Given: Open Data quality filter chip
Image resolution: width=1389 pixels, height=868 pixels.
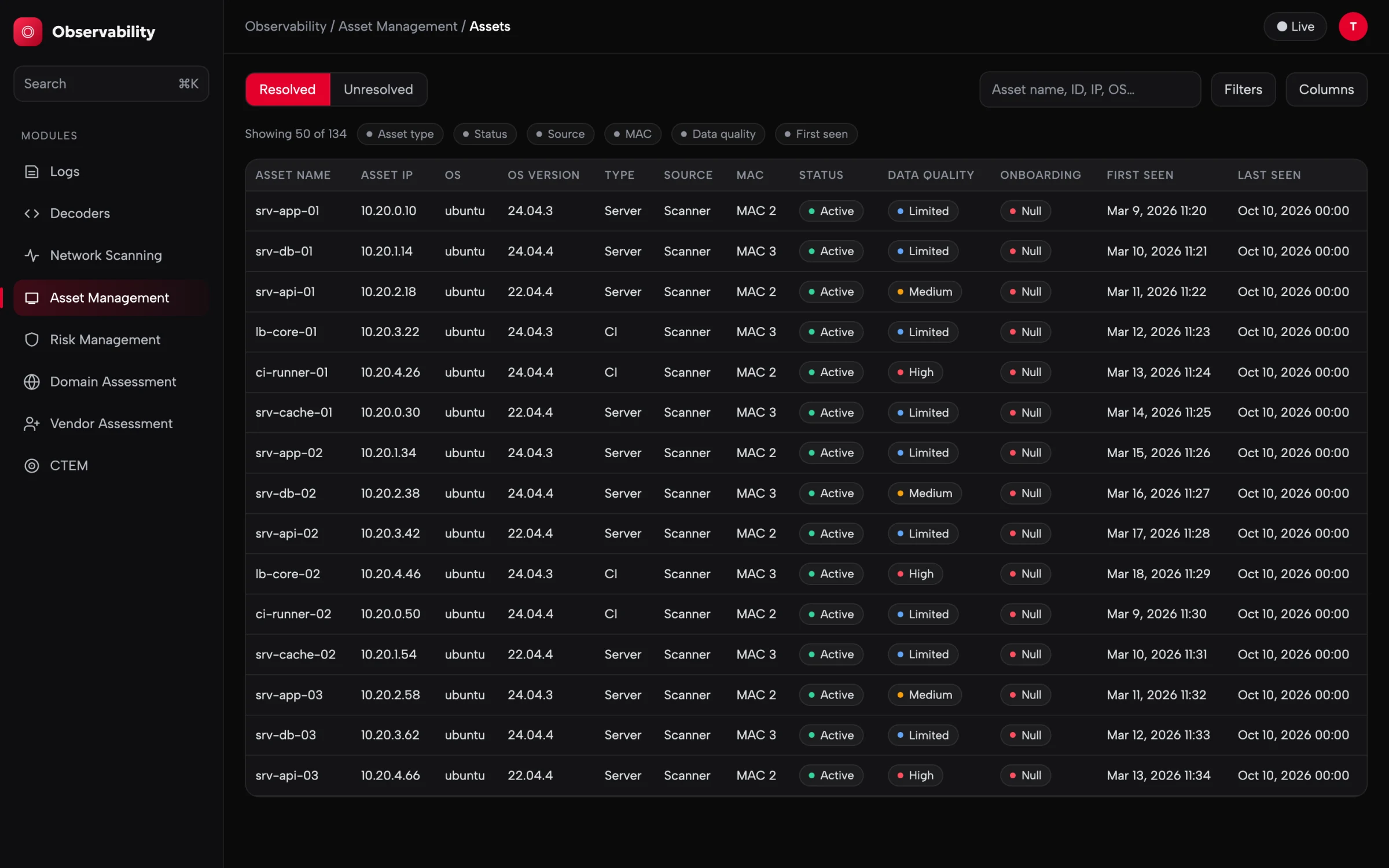Looking at the screenshot, I should pos(718,134).
